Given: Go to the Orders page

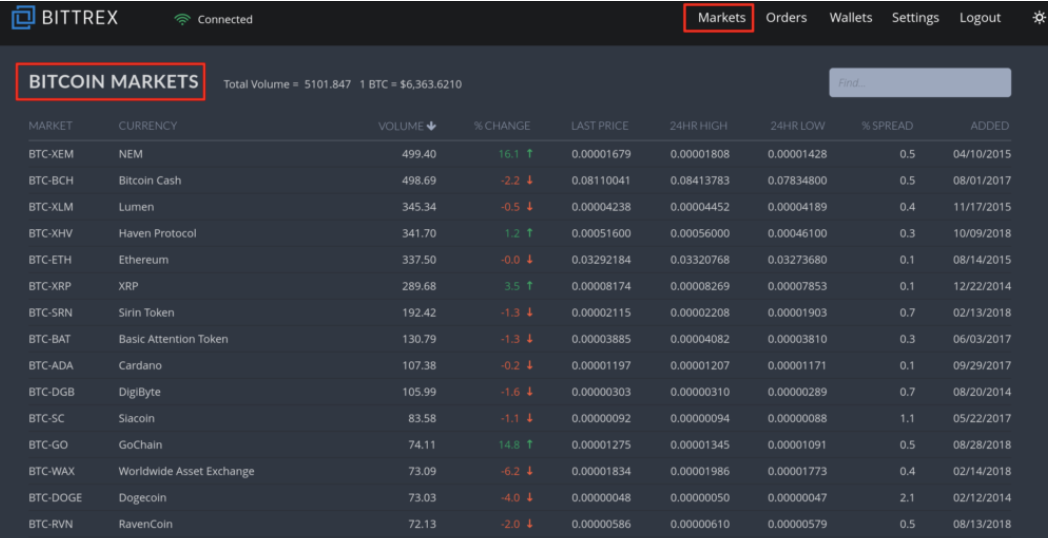Looking at the screenshot, I should [x=786, y=18].
